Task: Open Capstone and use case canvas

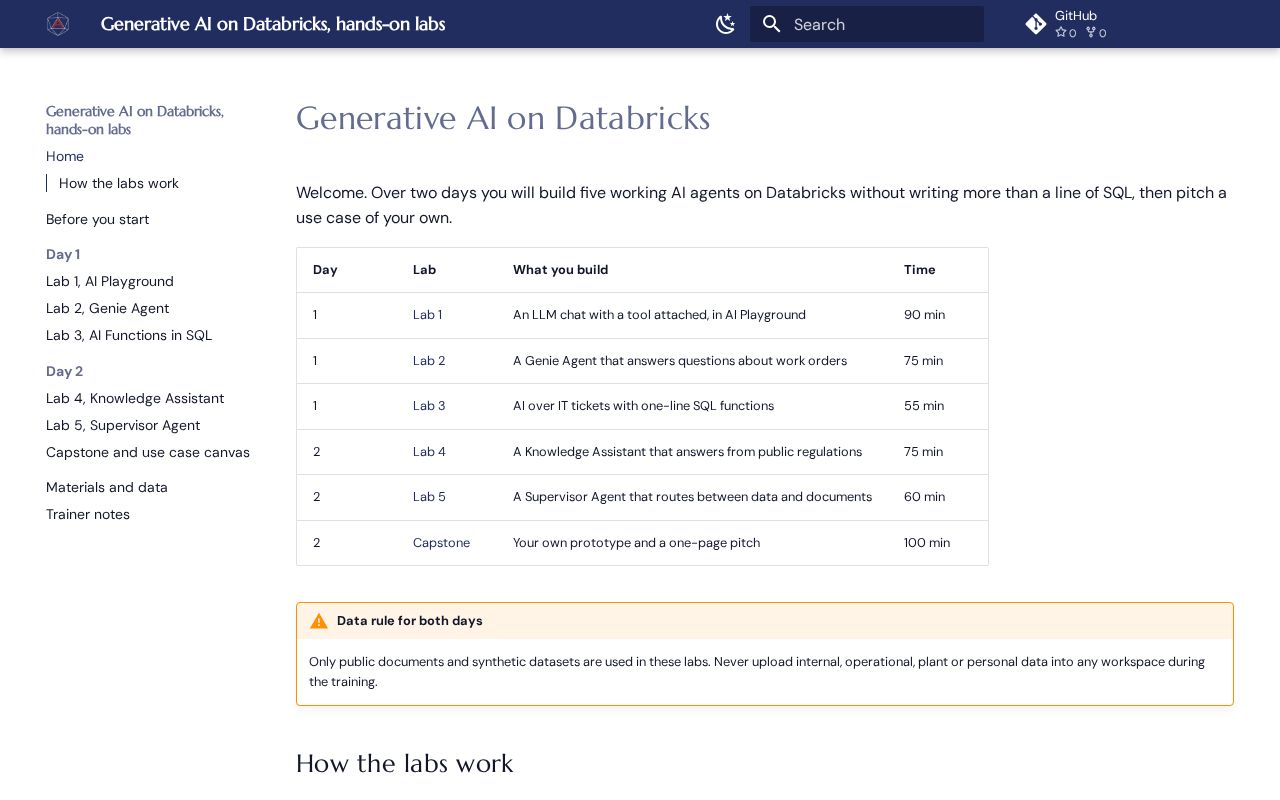Action: point(148,452)
